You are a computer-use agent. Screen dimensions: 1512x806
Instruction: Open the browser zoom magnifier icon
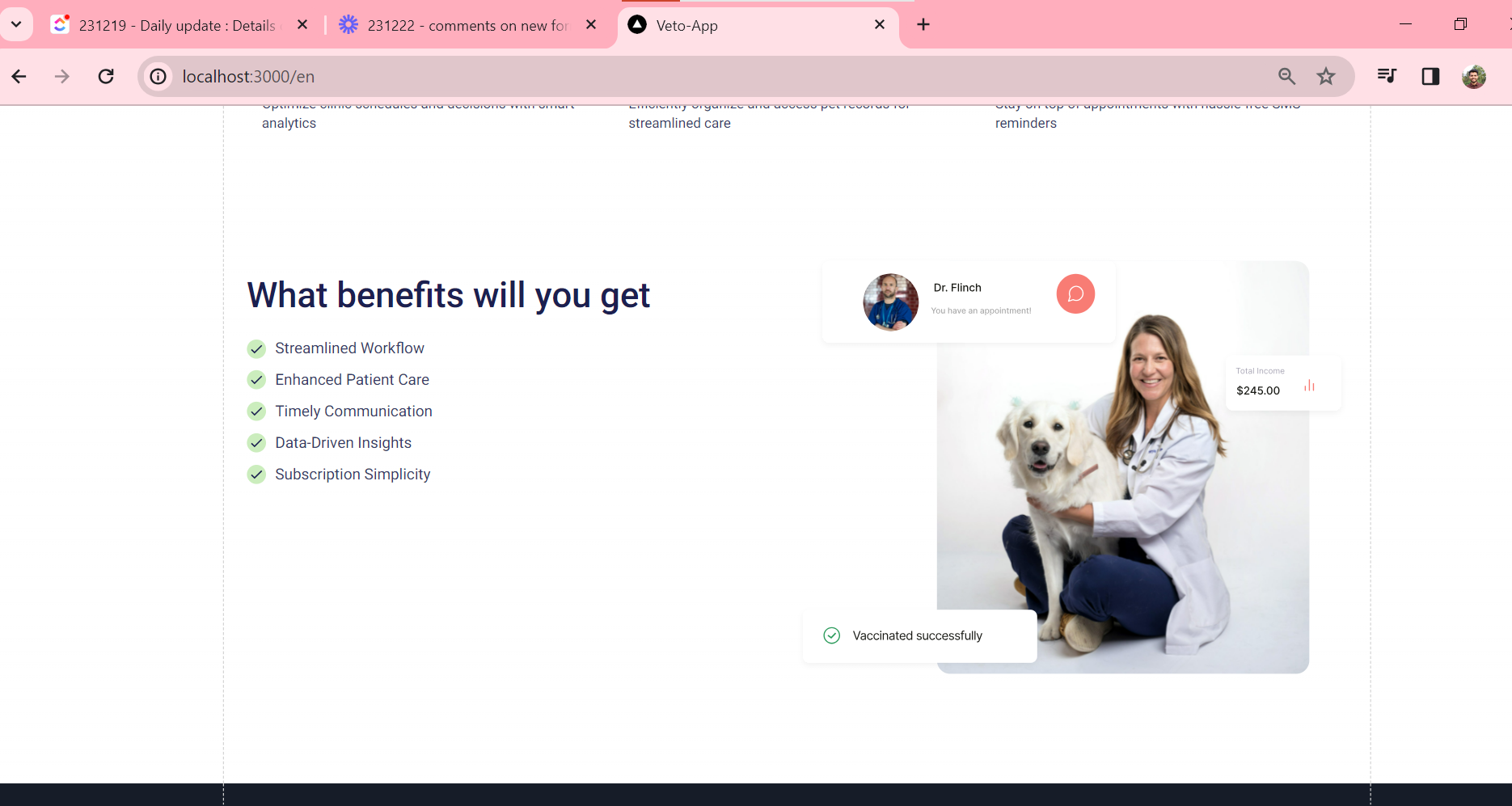(x=1286, y=77)
